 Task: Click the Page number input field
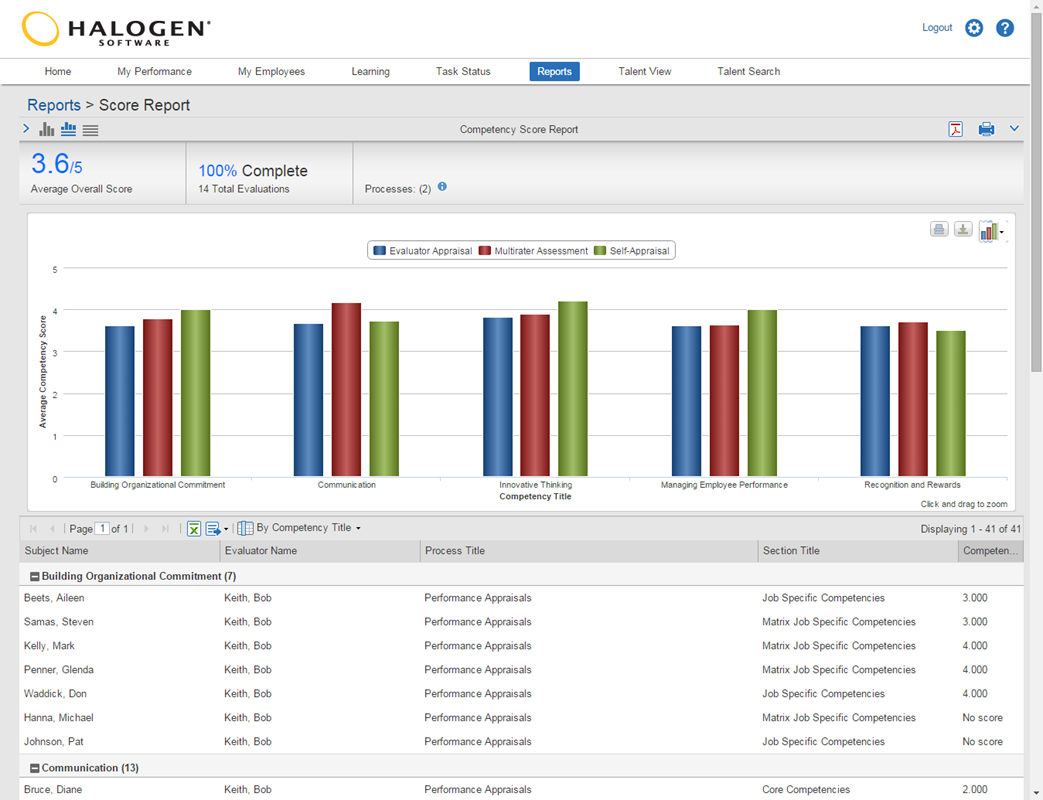click(101, 528)
